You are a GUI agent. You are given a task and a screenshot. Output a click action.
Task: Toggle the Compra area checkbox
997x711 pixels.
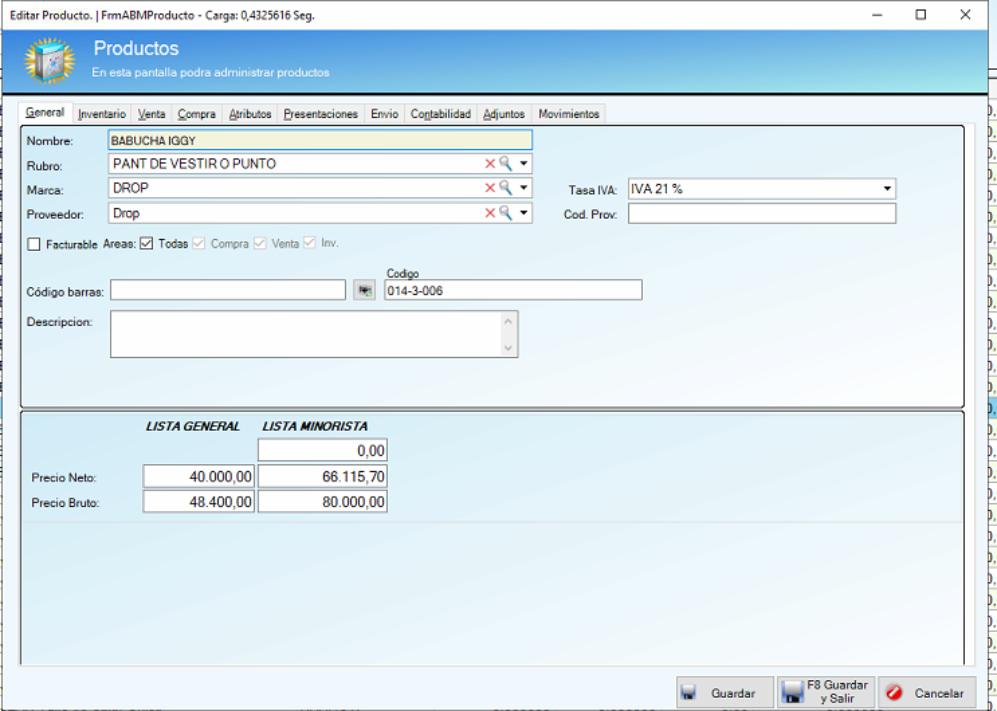click(x=199, y=244)
